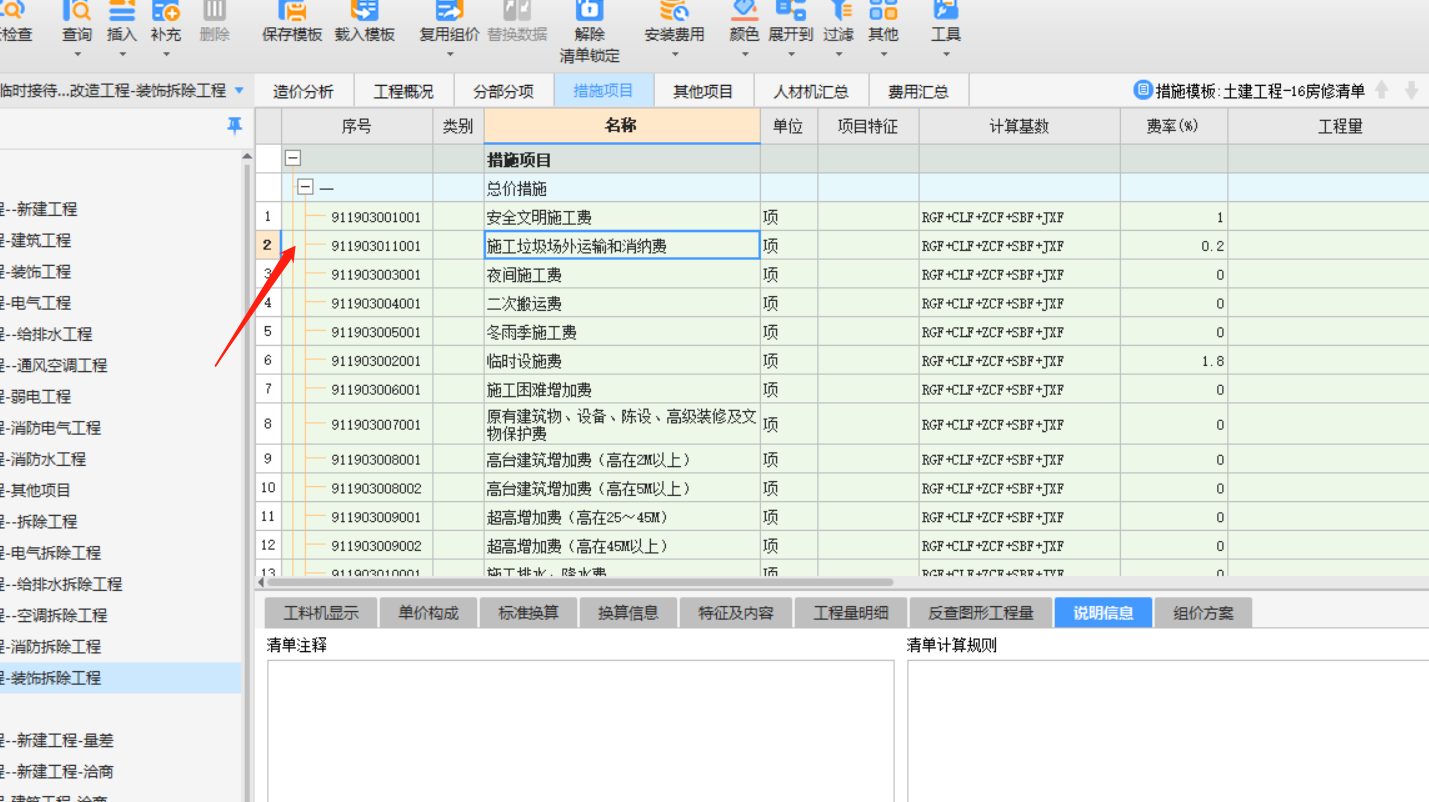Switch to the 造价分析 tab

click(x=303, y=91)
